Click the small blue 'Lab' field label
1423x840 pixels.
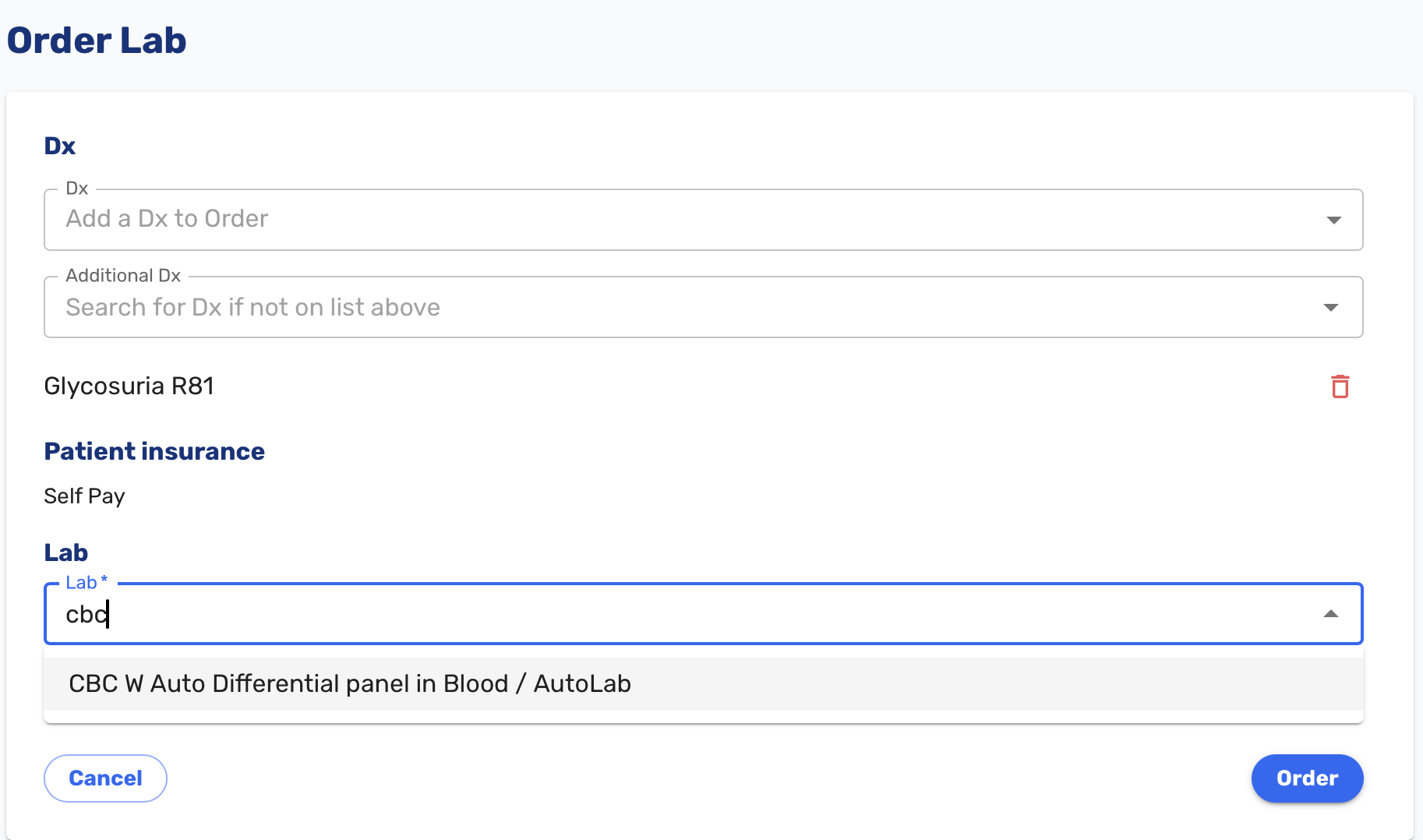[x=81, y=582]
